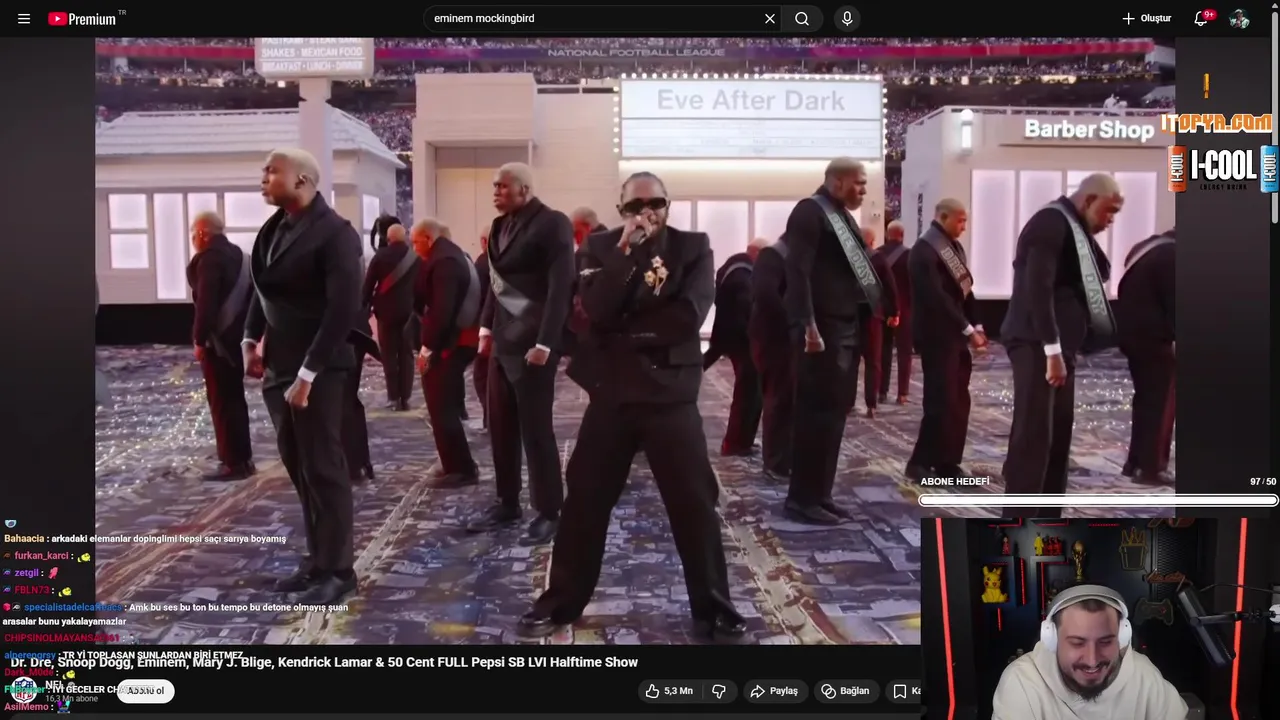Dislike the video with thumbs down
1280x720 pixels.
pyautogui.click(x=719, y=691)
